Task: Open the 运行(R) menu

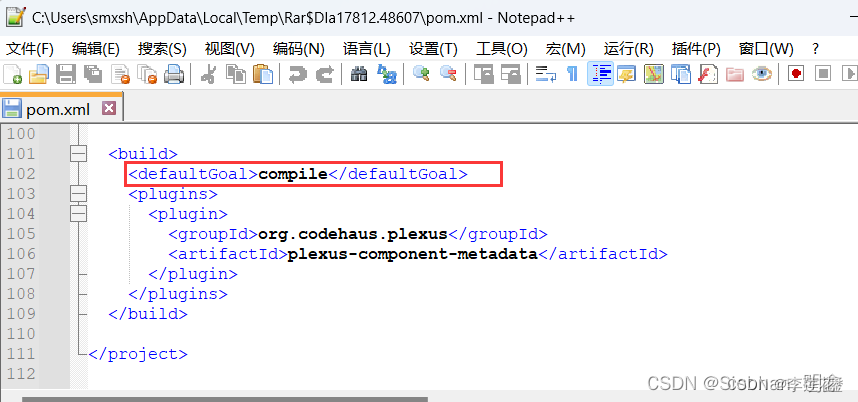Action: [629, 49]
